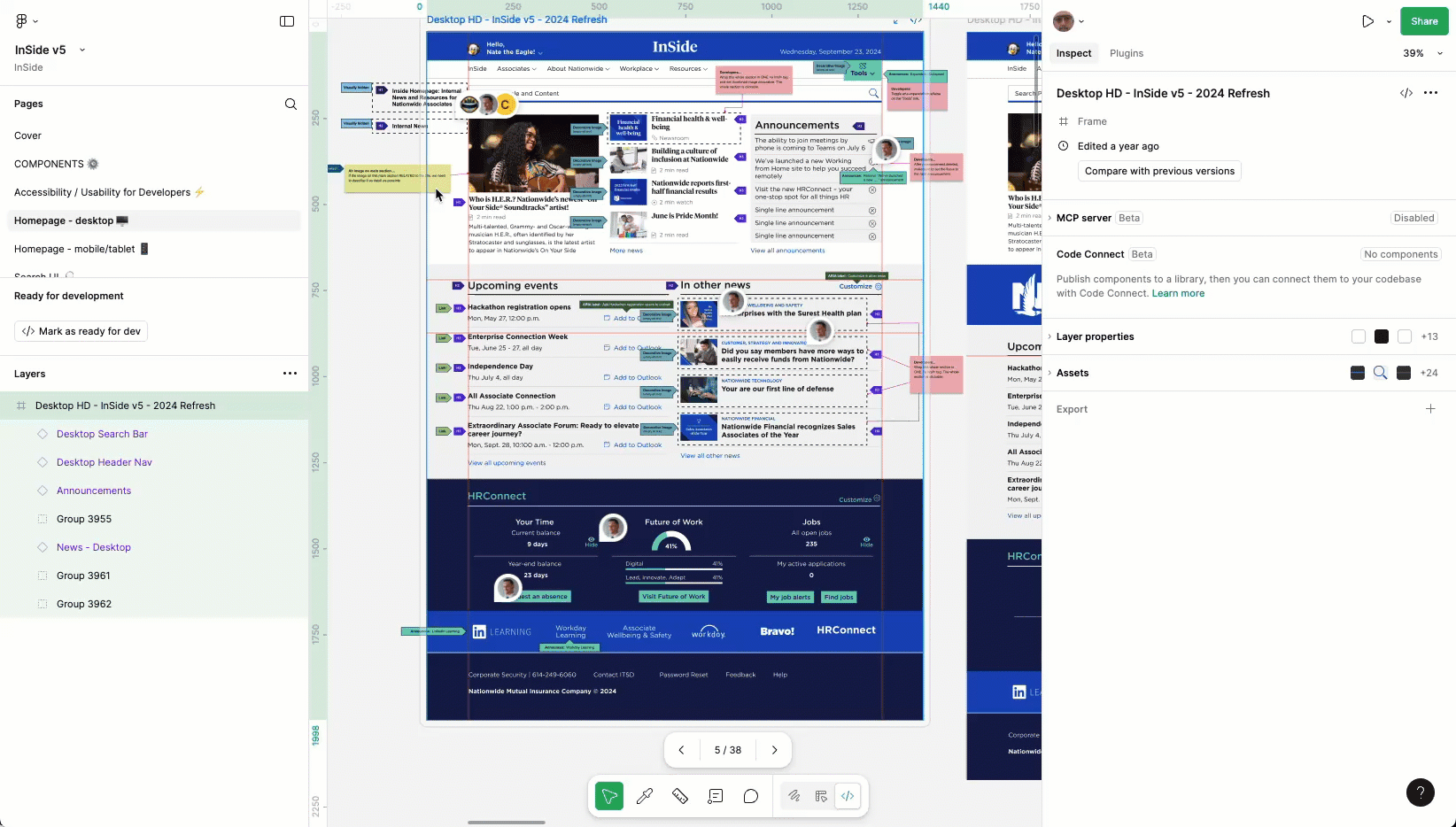Switch to Design mode in the toolbar
Screen dimensions: 1456x827
[x=821, y=796]
